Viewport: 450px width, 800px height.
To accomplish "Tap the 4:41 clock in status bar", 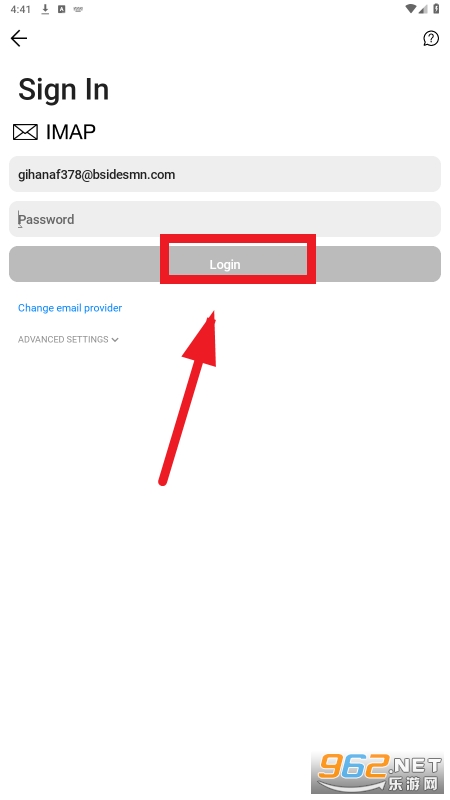I will (x=20, y=9).
